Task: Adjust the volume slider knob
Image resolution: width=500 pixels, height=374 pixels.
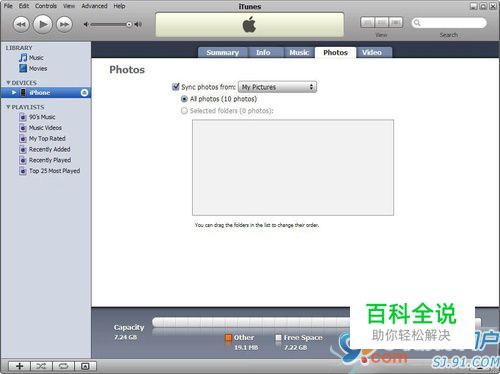Action: tap(129, 24)
